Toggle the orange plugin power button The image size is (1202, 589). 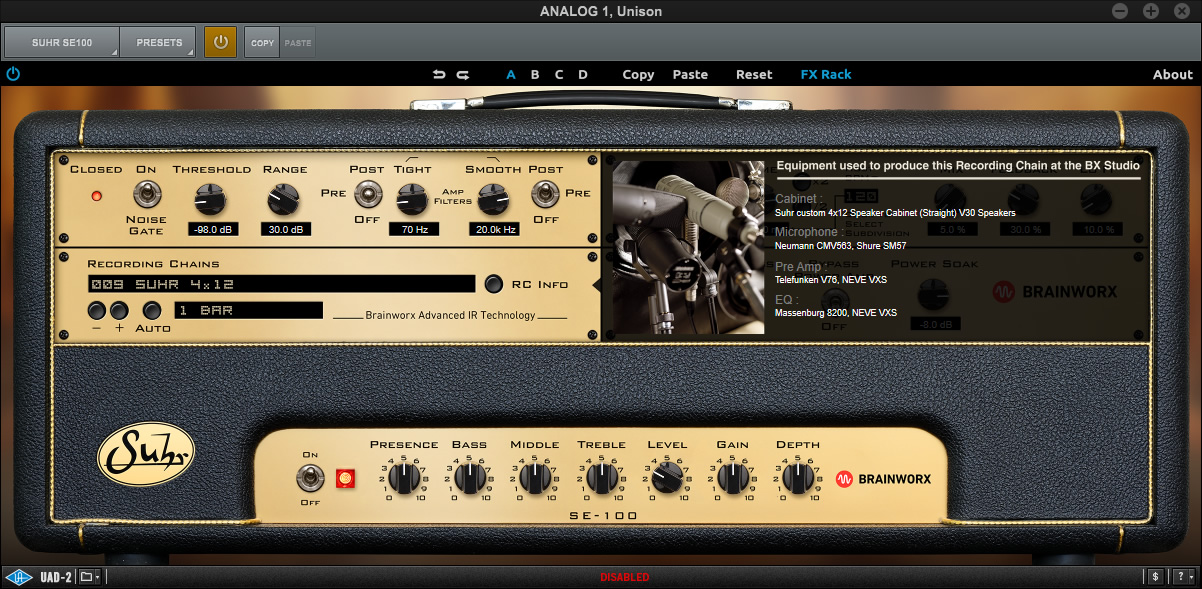click(221, 43)
